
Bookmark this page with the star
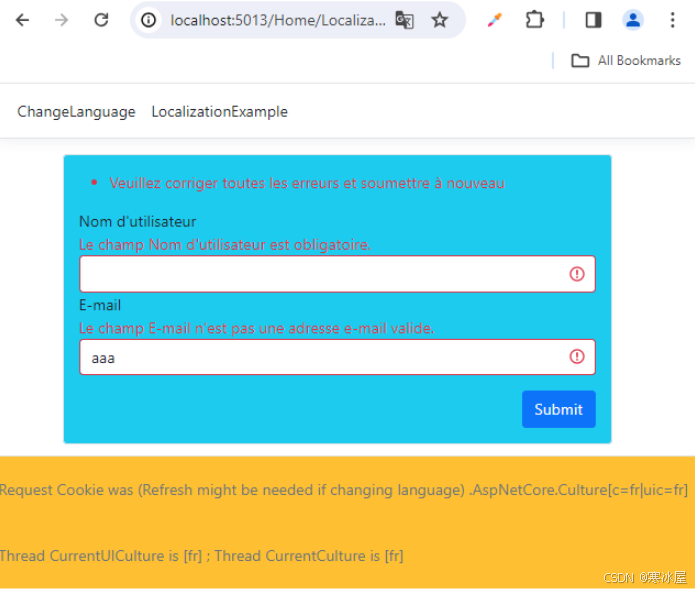[440, 20]
